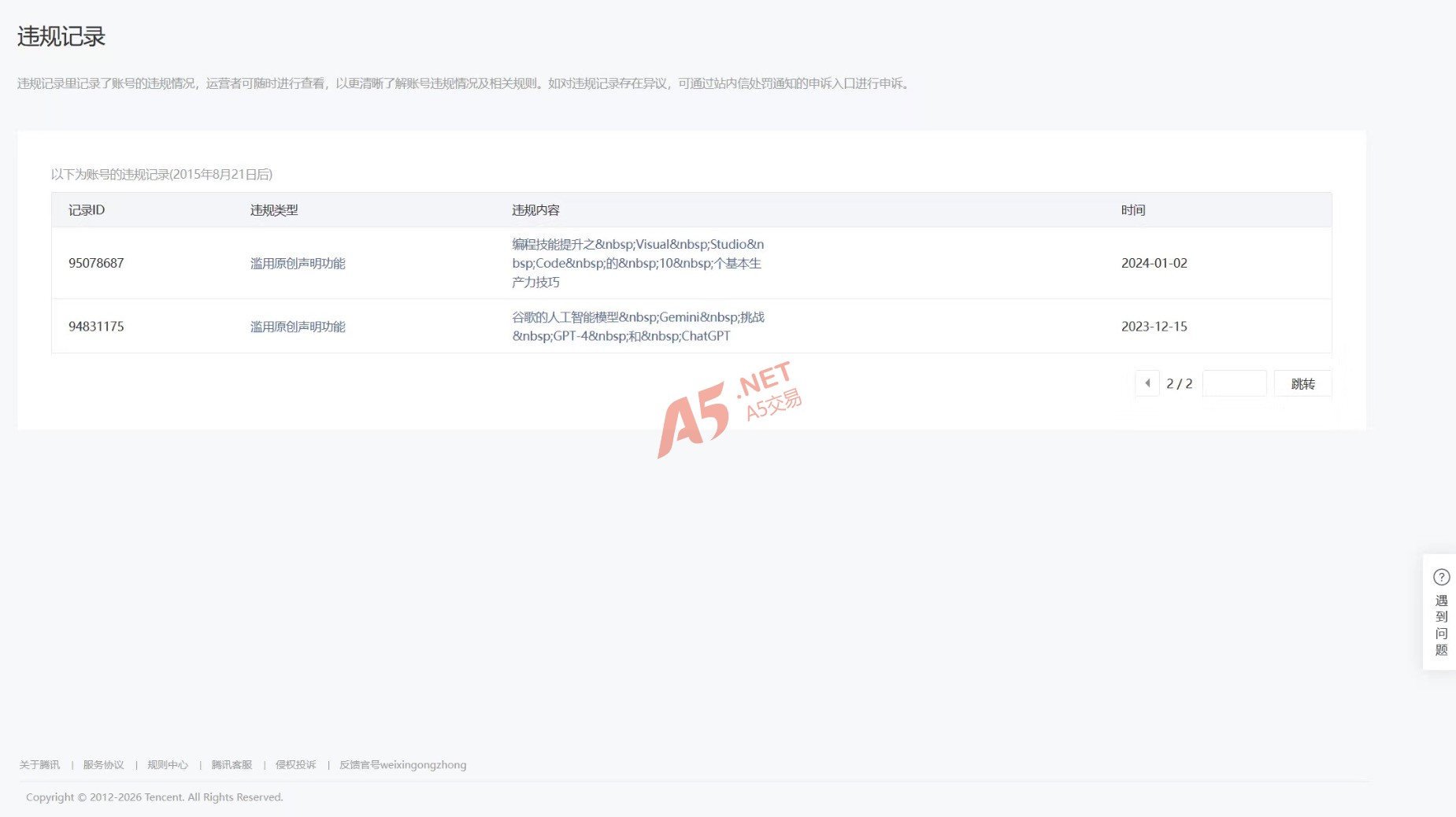The height and width of the screenshot is (817, 1456).
Task: Open the 关于腾讯 footer link
Action: coord(39,764)
